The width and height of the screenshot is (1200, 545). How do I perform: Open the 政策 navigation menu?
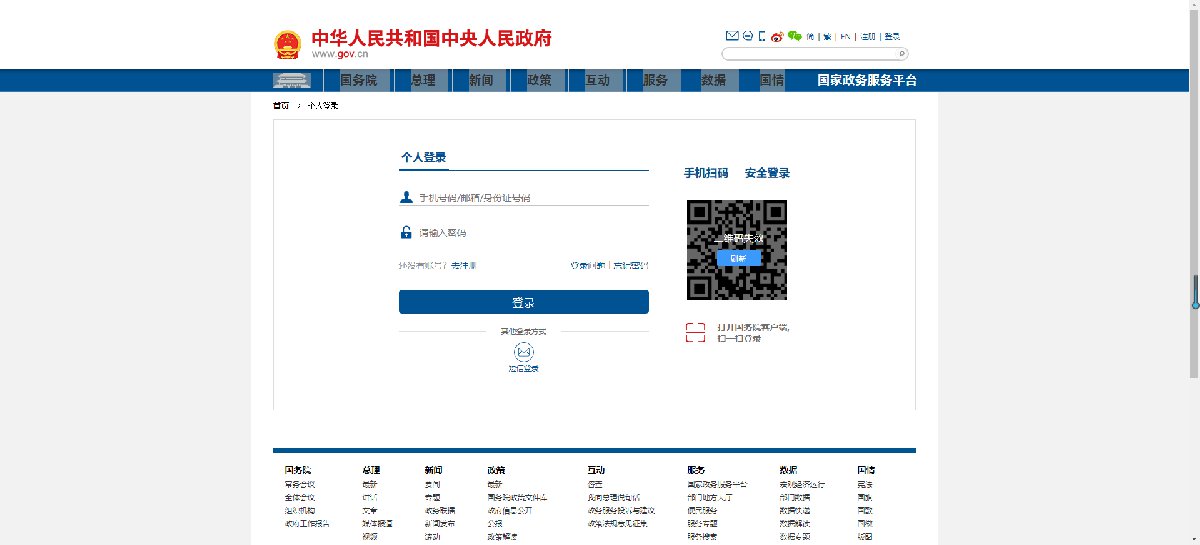(x=539, y=80)
